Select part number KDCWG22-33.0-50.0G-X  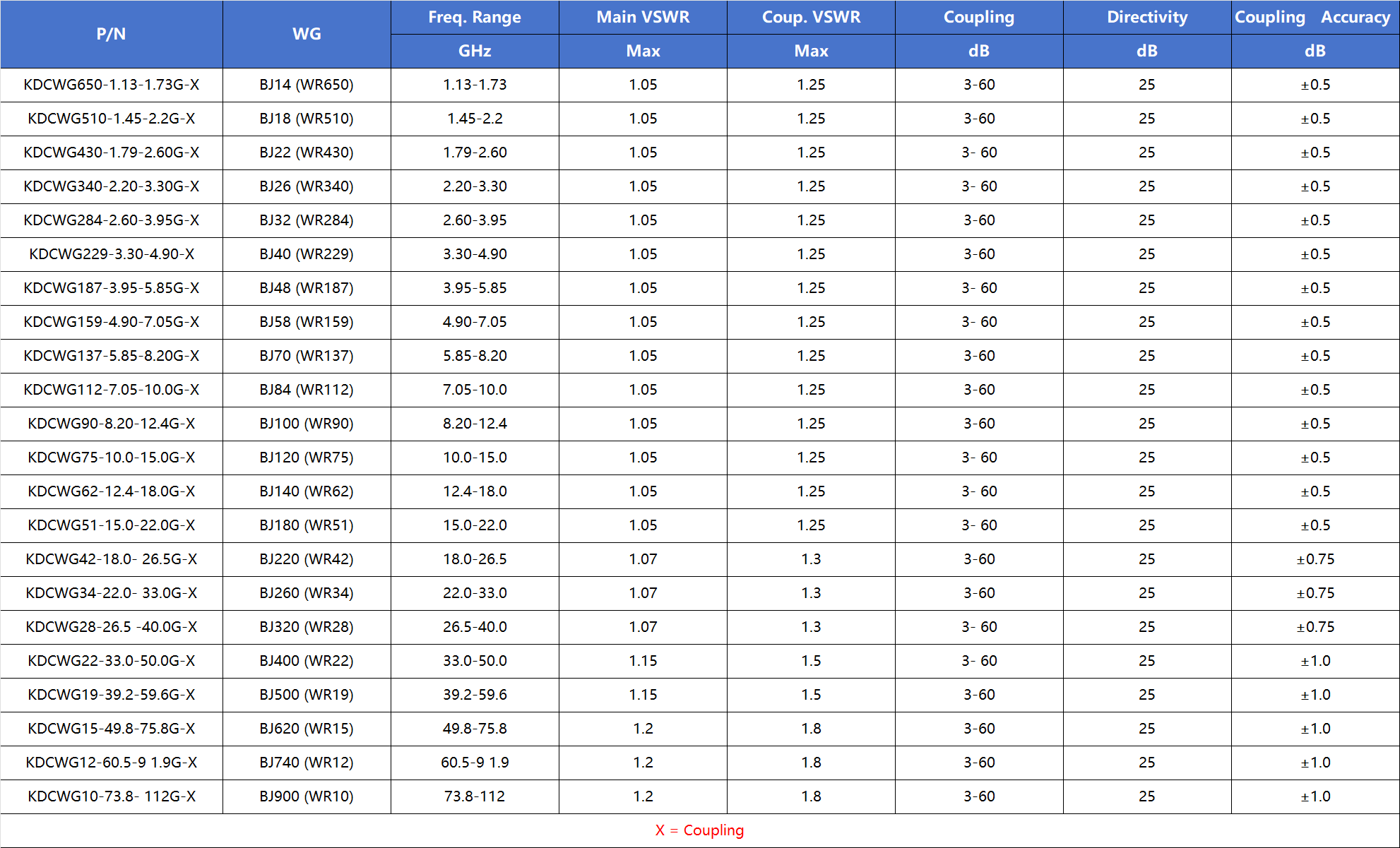point(112,661)
